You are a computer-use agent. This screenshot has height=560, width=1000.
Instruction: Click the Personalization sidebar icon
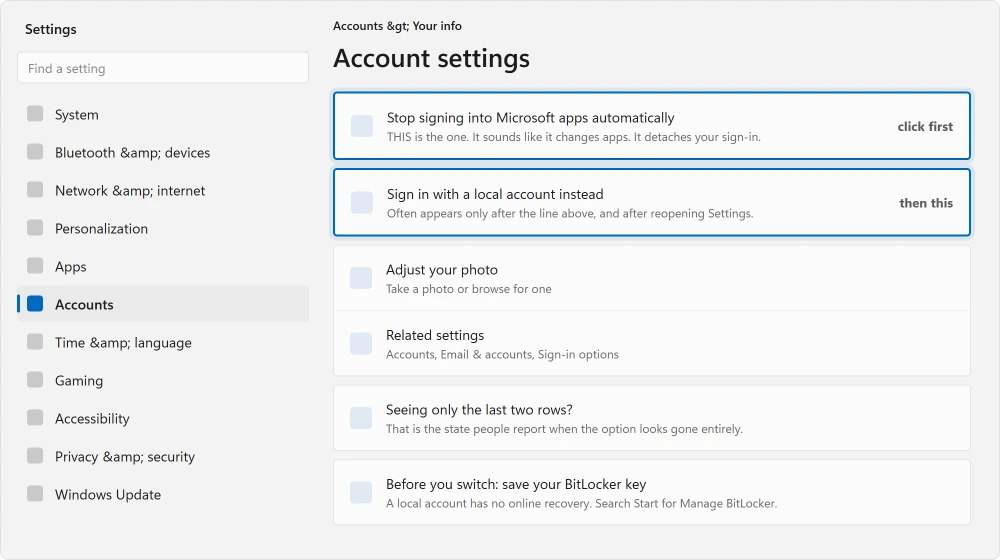click(35, 228)
